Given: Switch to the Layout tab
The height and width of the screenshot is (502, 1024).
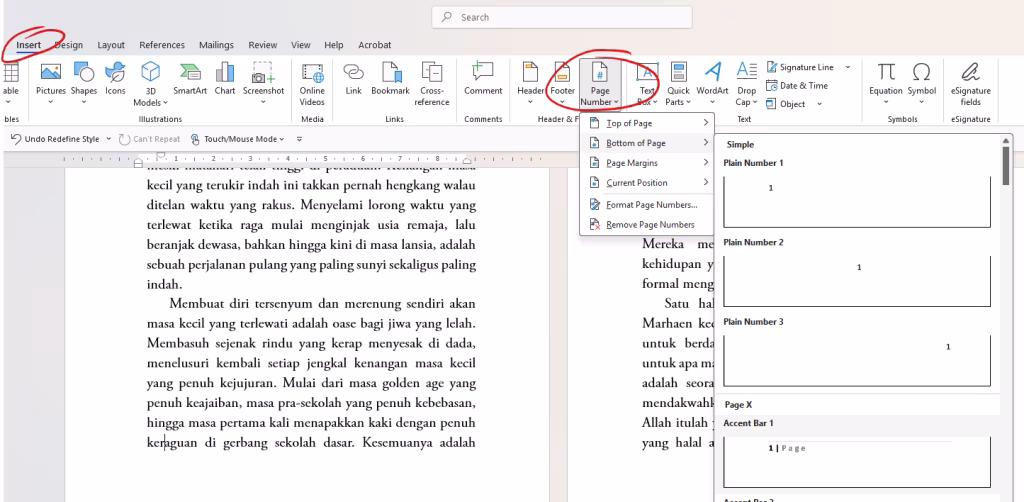Looking at the screenshot, I should coord(111,45).
